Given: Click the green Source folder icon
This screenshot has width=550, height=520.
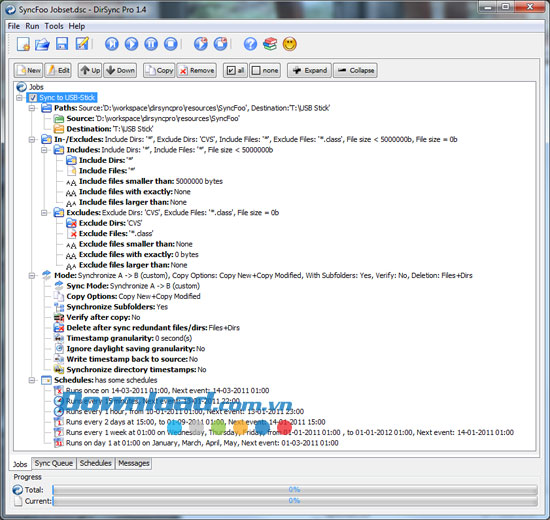Looking at the screenshot, I should [x=59, y=119].
